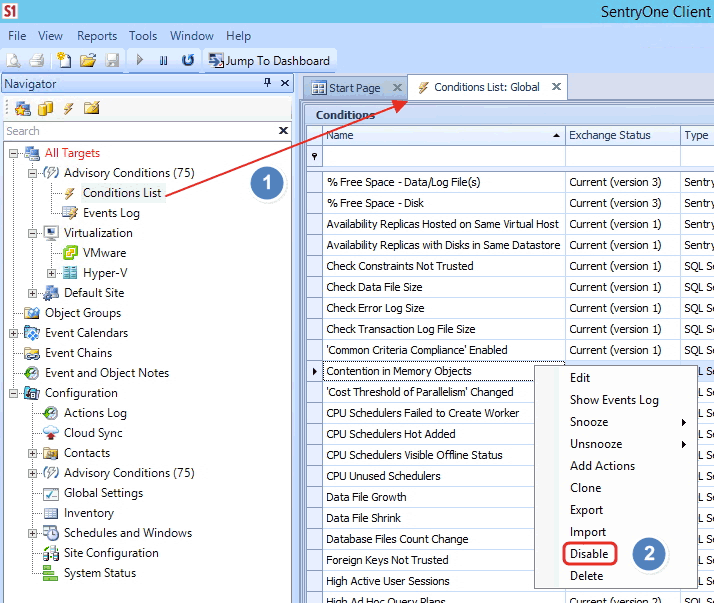Close the Conditions List: Global tab
Screen dimensions: 714x603
(556, 87)
